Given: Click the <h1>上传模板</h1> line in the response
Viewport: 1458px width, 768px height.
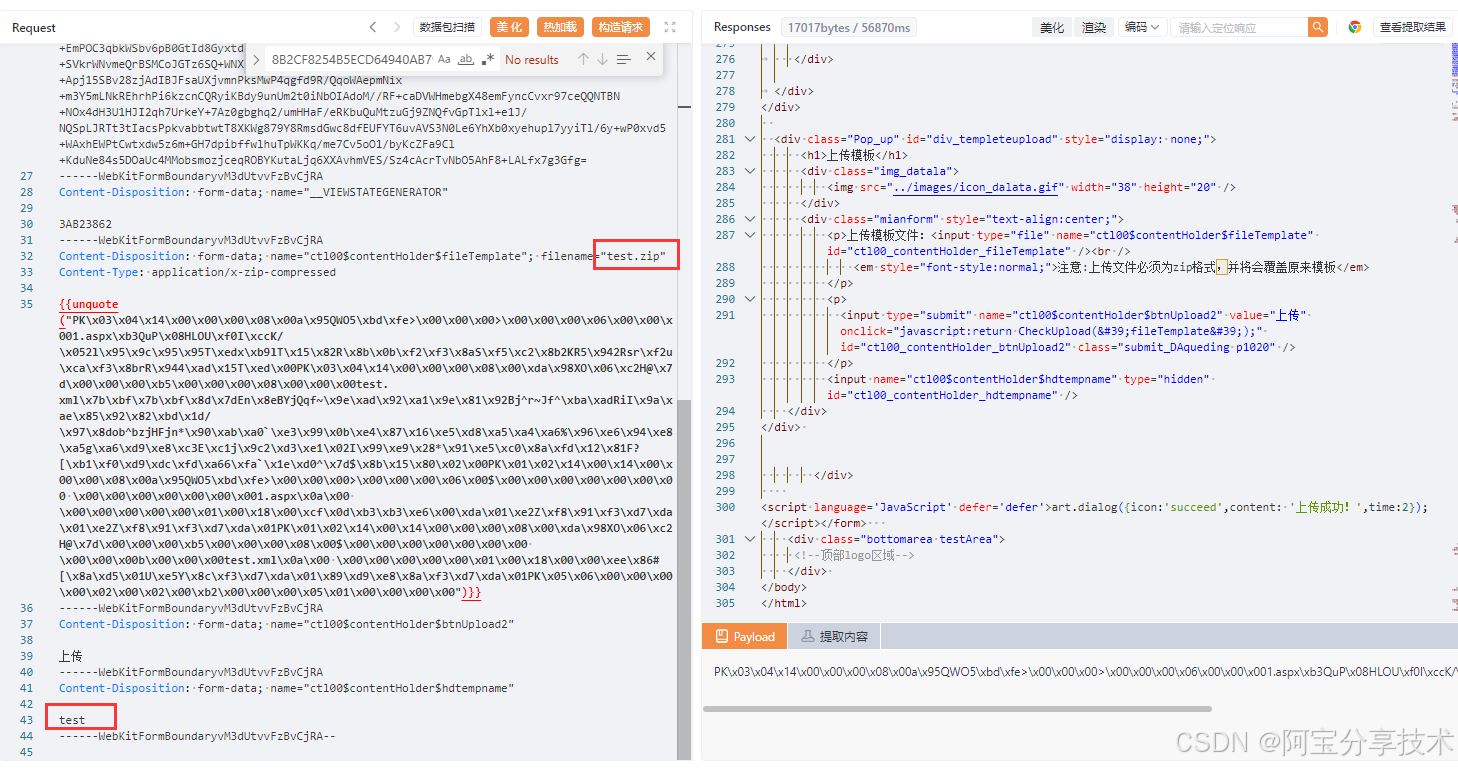Looking at the screenshot, I should [x=854, y=155].
